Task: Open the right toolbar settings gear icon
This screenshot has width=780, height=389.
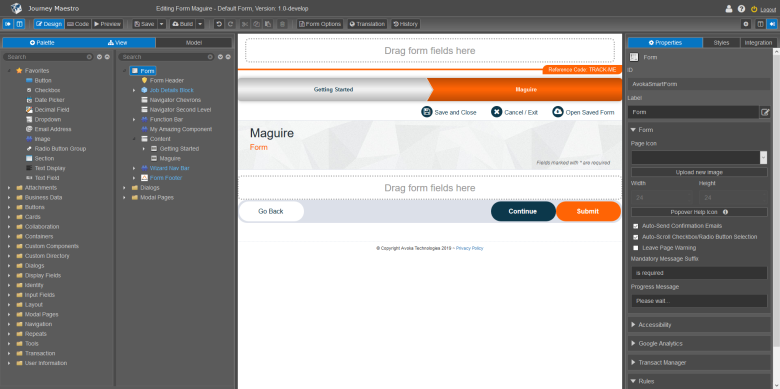Action: 746,24
